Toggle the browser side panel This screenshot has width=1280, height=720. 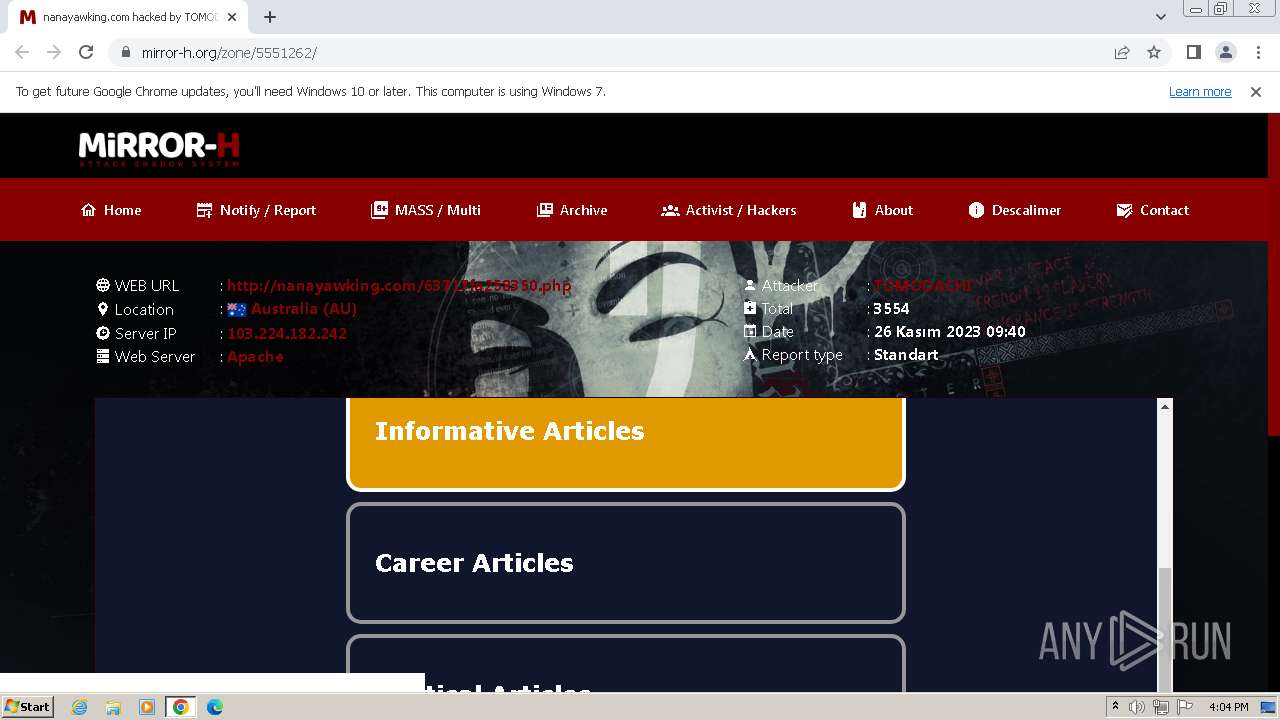1193,52
